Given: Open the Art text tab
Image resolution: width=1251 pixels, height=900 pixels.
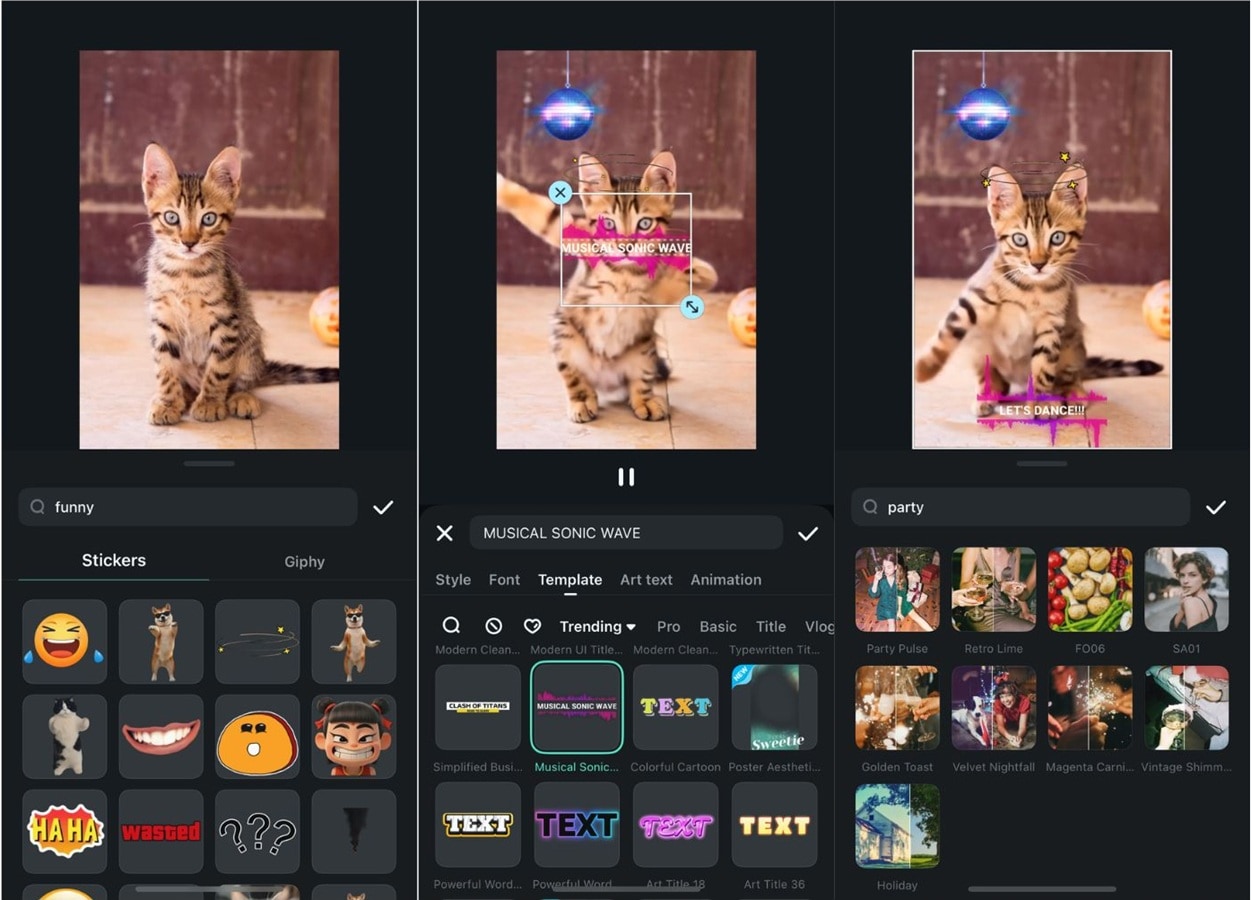Looking at the screenshot, I should point(646,580).
